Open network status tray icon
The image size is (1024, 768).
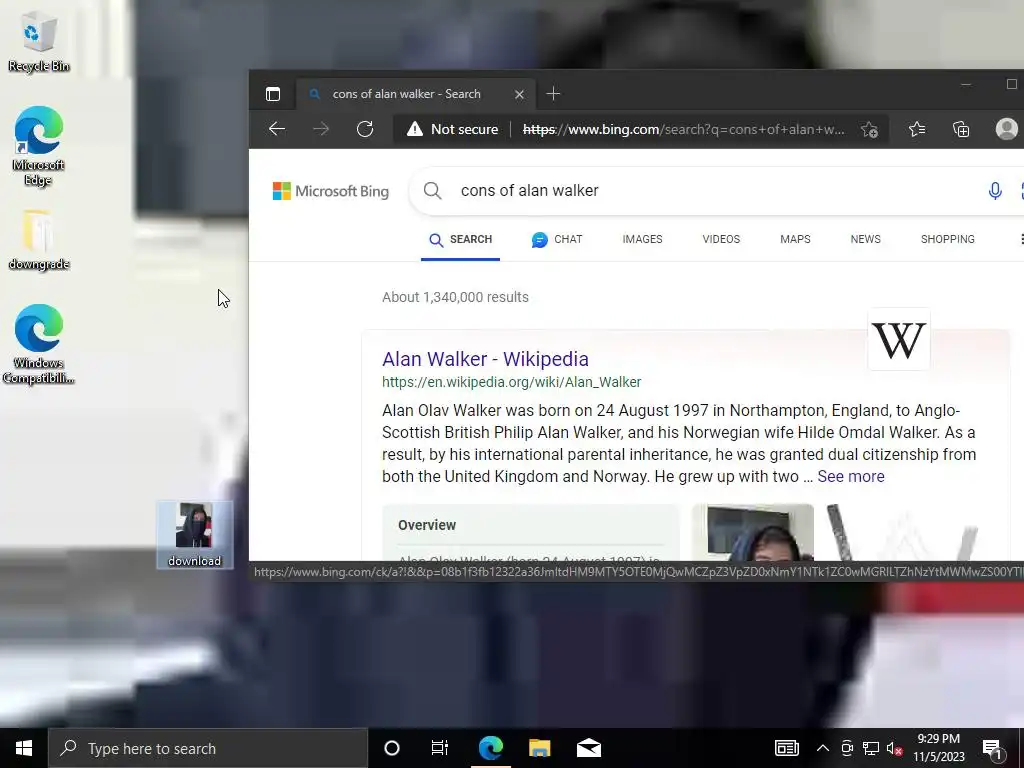pyautogui.click(x=871, y=748)
